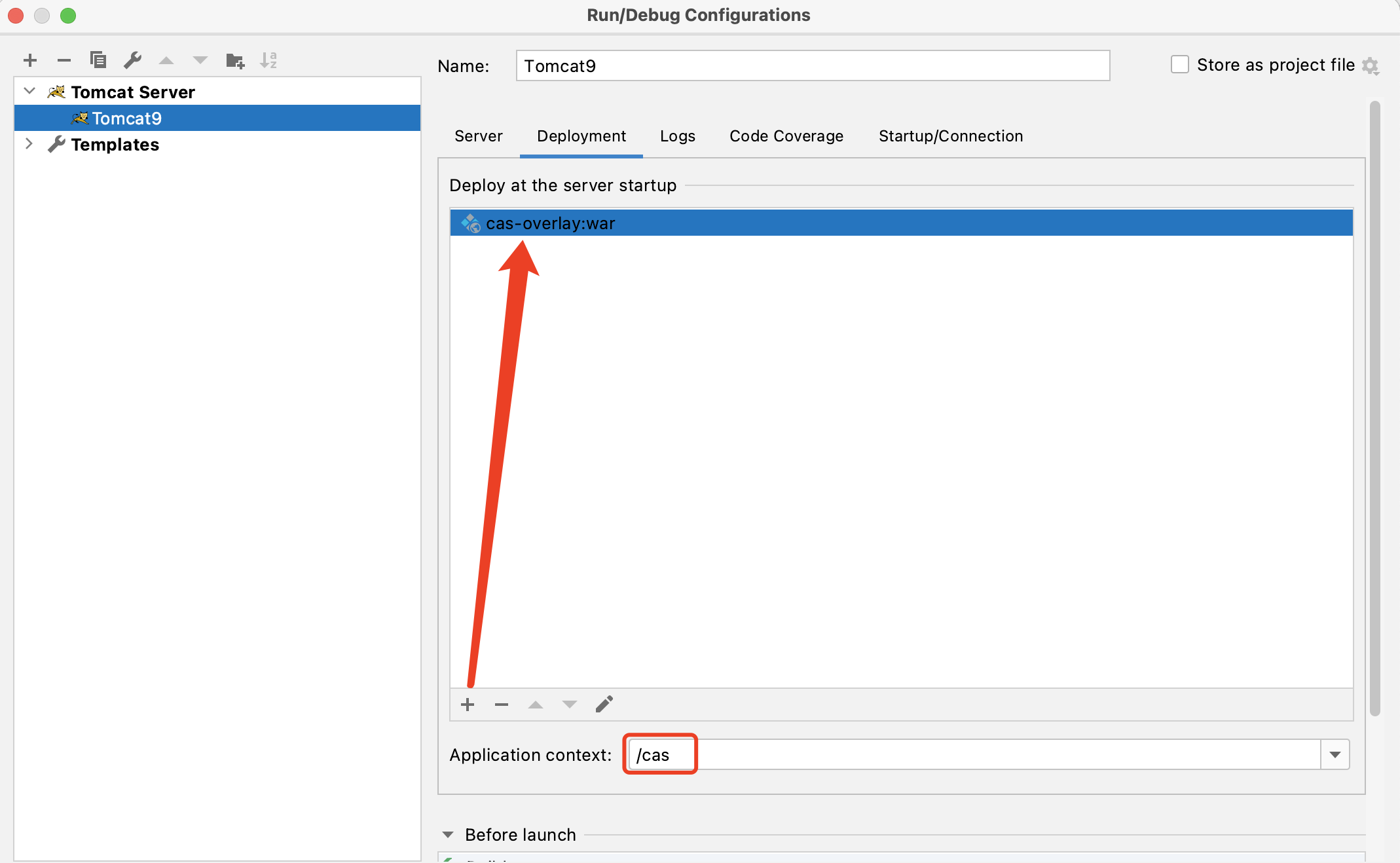The height and width of the screenshot is (863, 1400).
Task: Open the Code Coverage tab
Action: click(x=786, y=136)
